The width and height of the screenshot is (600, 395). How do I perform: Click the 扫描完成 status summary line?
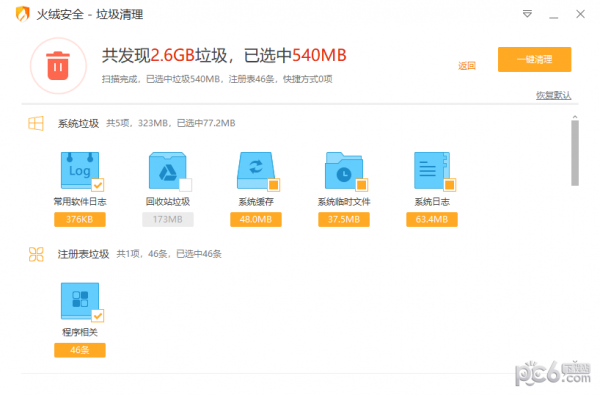tap(217, 79)
